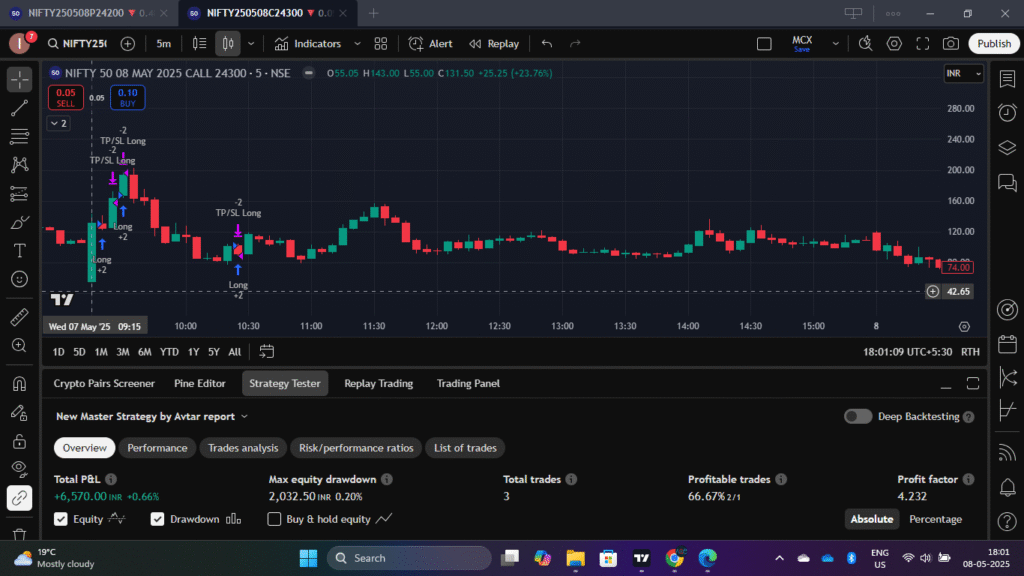Set chart range to 1M
Viewport: 1024px width, 576px height.
click(101, 352)
